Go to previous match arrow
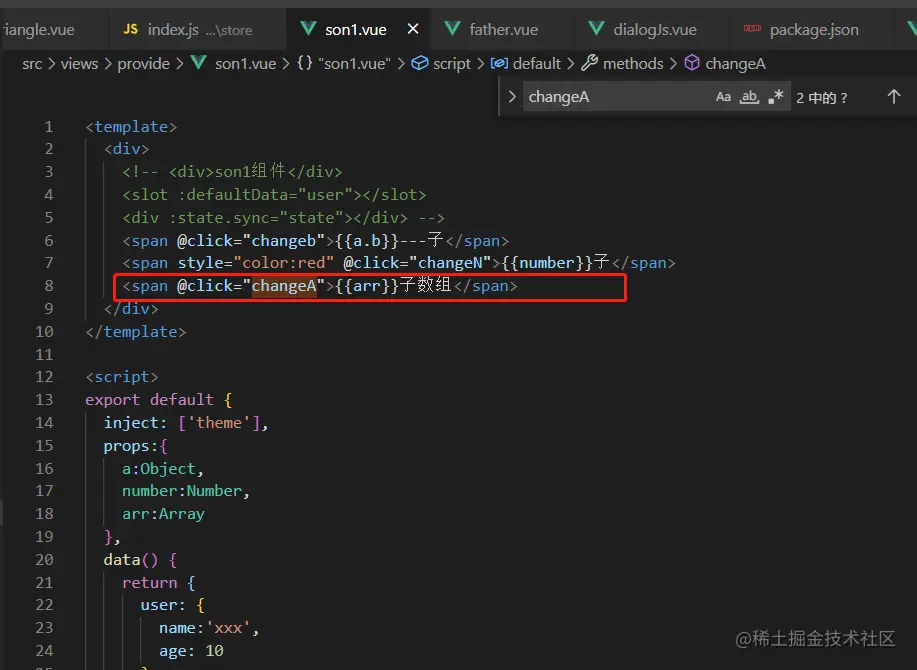Image resolution: width=917 pixels, height=670 pixels. point(894,96)
